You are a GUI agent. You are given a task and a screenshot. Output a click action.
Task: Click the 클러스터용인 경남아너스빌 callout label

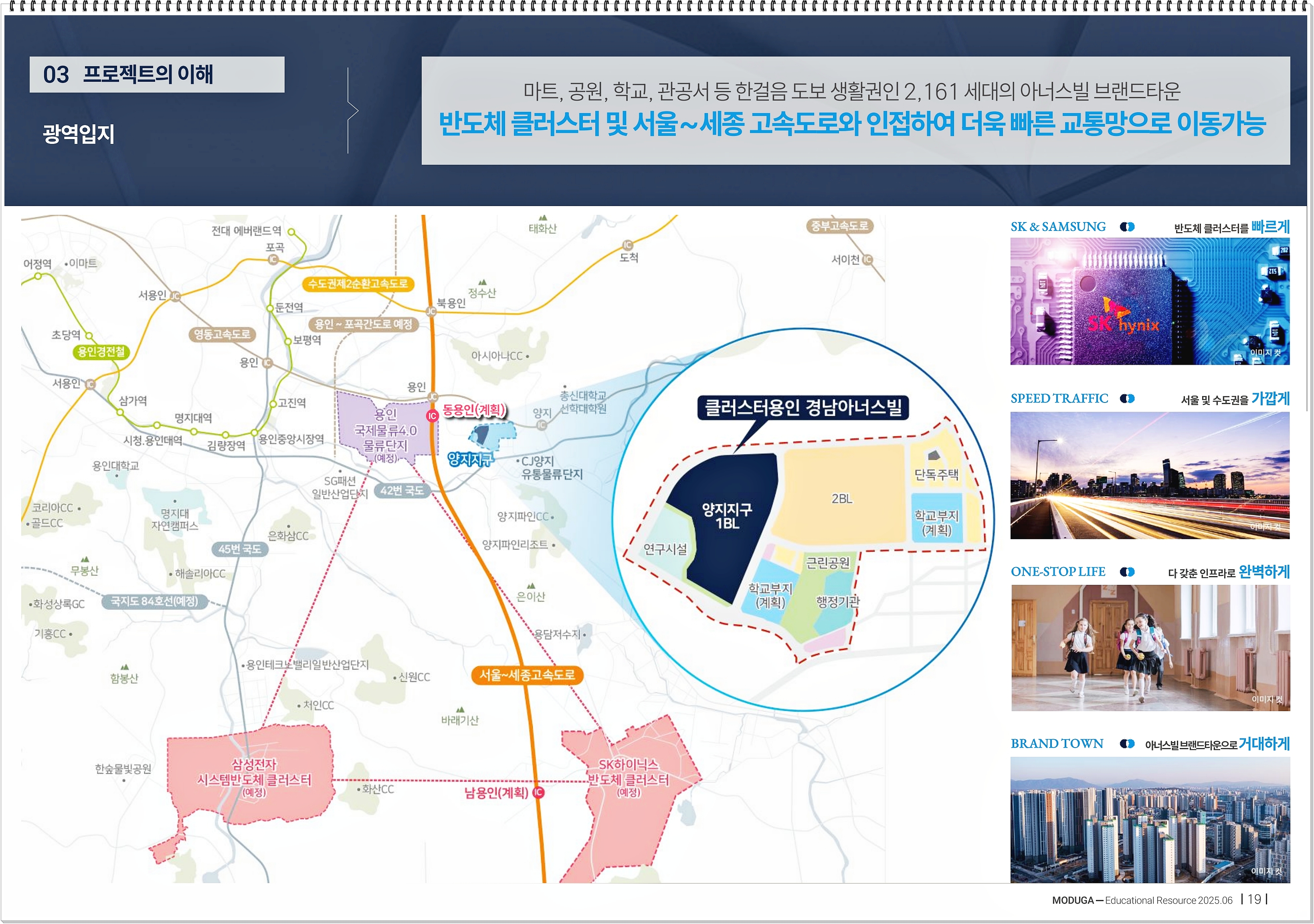(803, 408)
